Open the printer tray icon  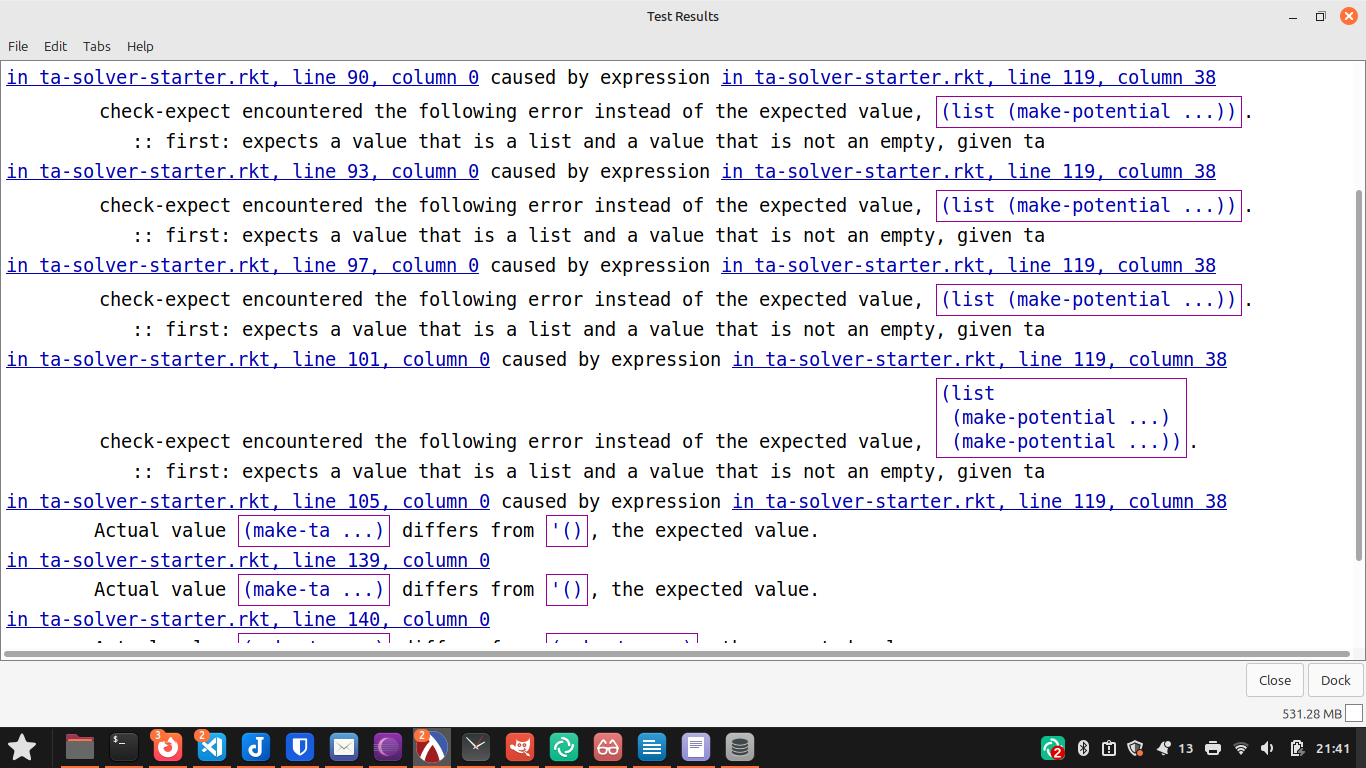[x=1213, y=748]
